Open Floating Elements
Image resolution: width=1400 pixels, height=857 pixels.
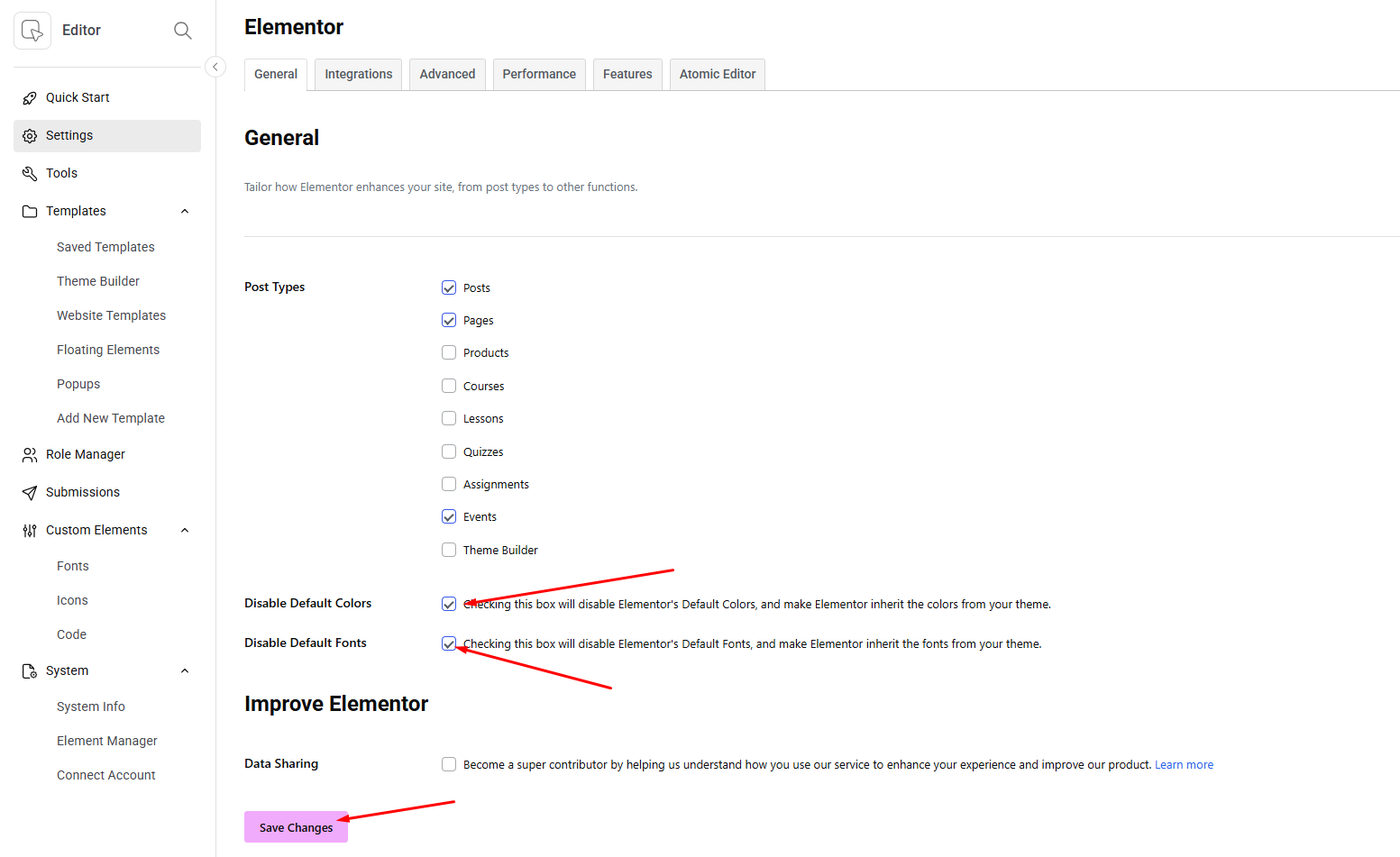click(x=108, y=350)
